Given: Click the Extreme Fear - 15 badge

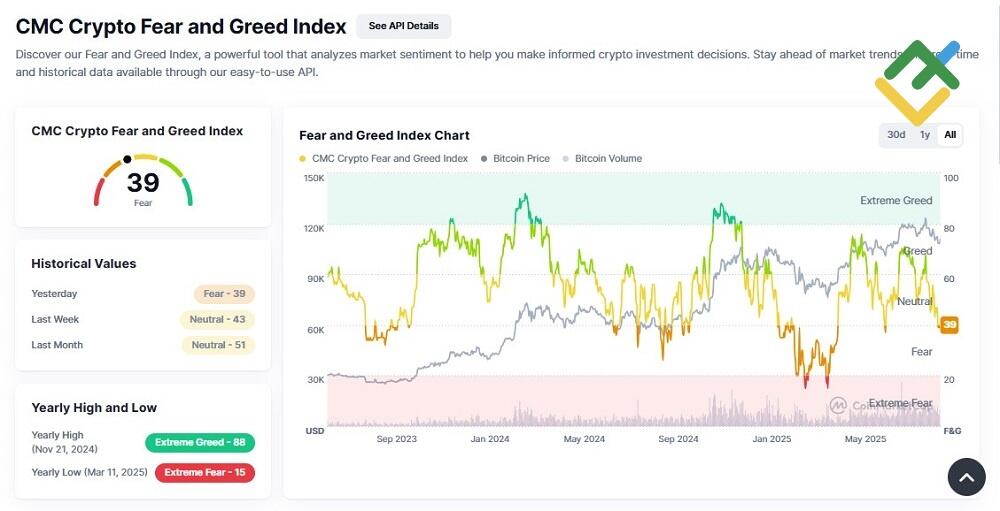Looking at the screenshot, I should pyautogui.click(x=205, y=472).
